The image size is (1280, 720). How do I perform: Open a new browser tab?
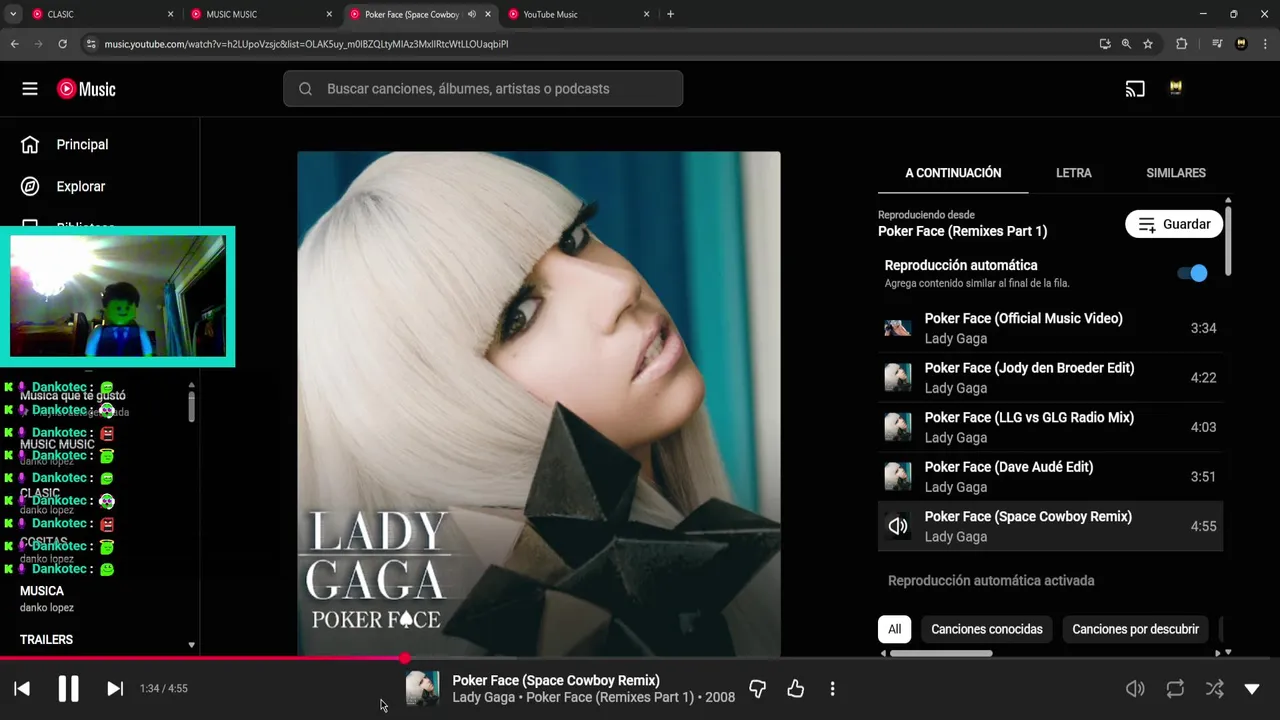(670, 14)
